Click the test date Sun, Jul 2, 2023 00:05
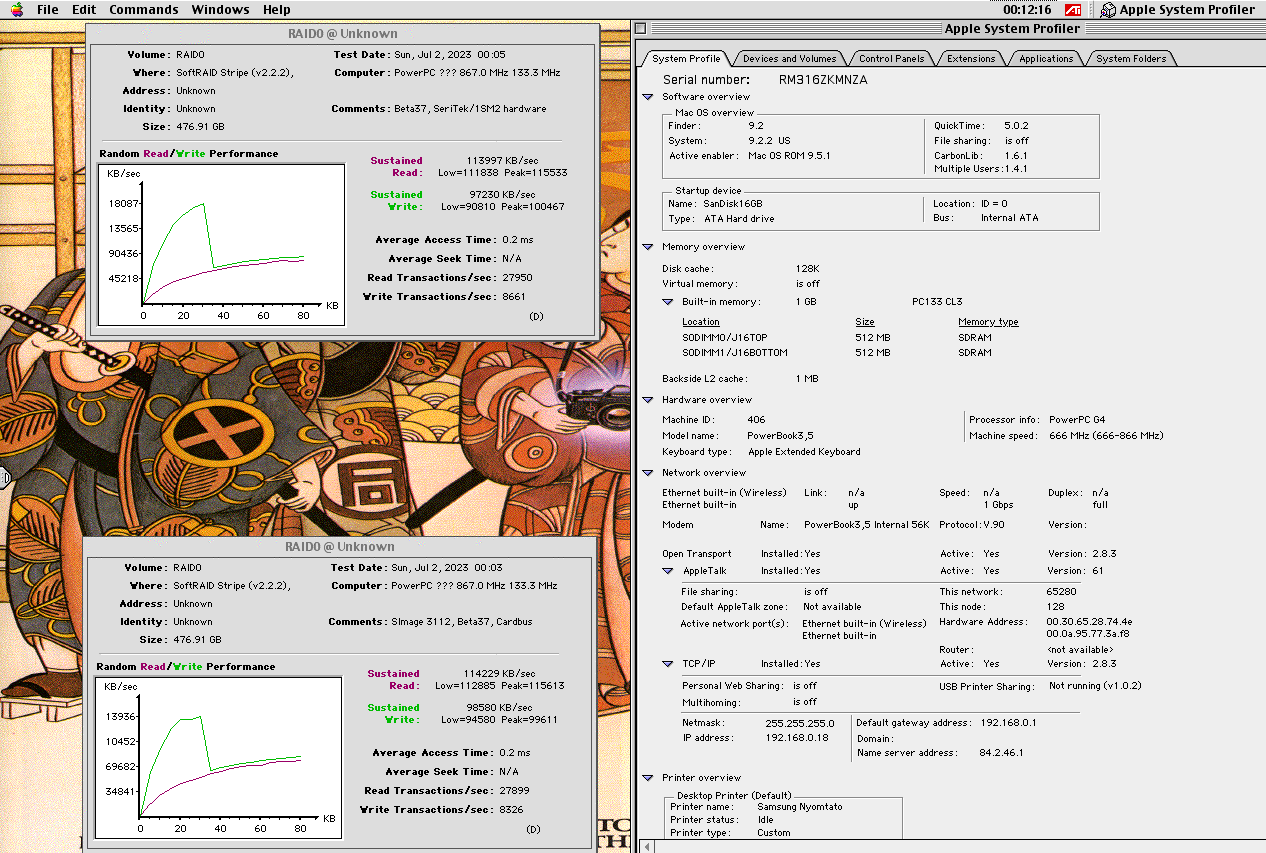This screenshot has height=853, width=1266. [449, 55]
